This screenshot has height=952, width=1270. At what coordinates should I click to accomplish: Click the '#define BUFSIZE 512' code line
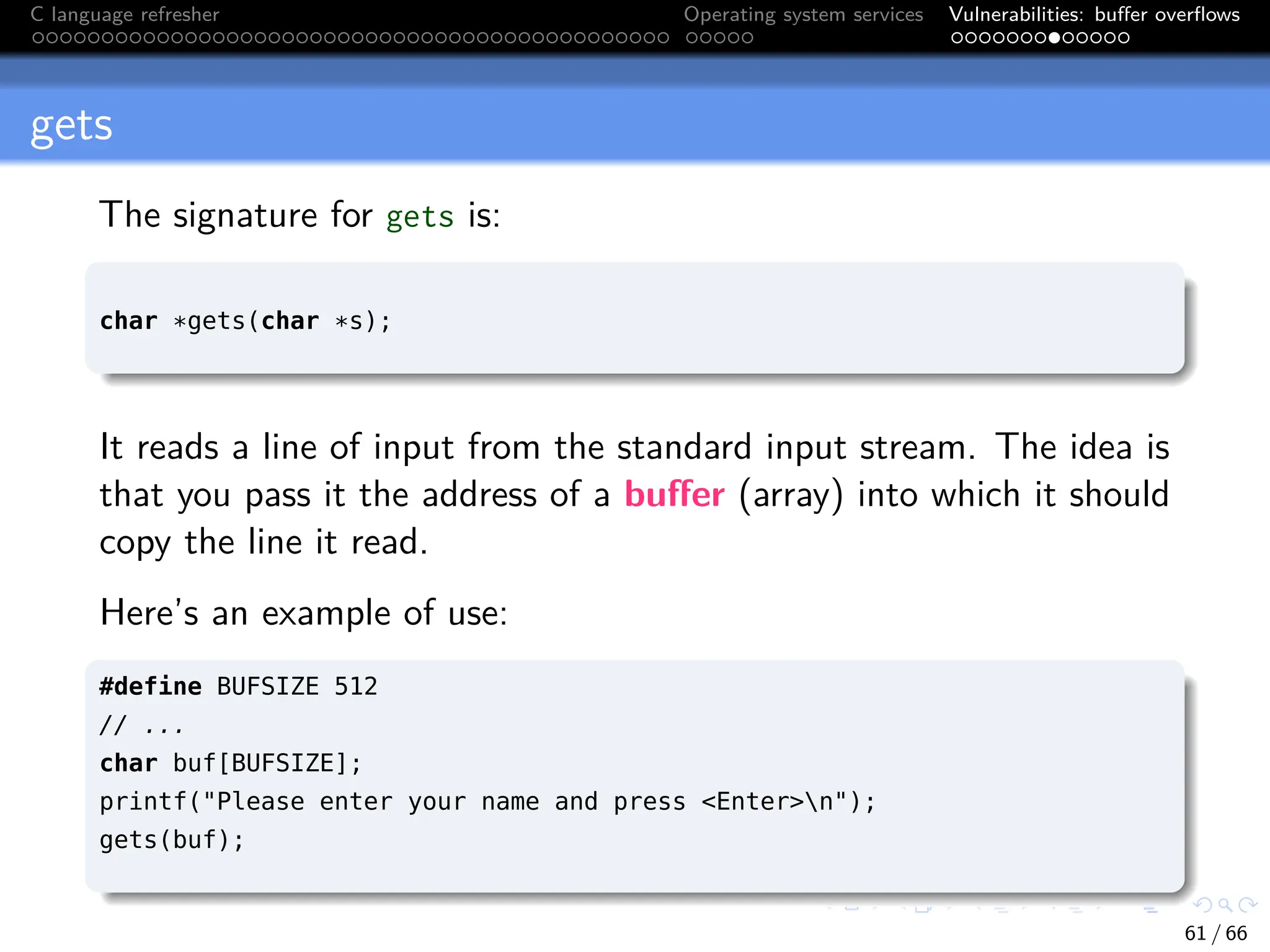pyautogui.click(x=239, y=686)
